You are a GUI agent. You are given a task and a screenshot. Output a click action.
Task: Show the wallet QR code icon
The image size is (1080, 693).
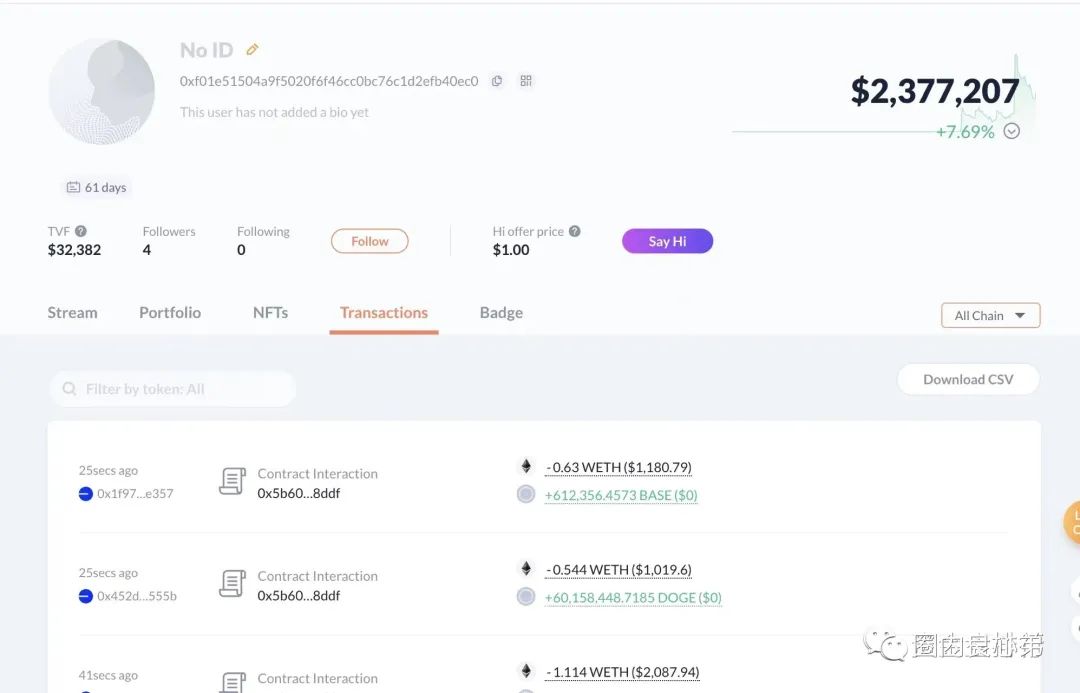click(x=526, y=81)
